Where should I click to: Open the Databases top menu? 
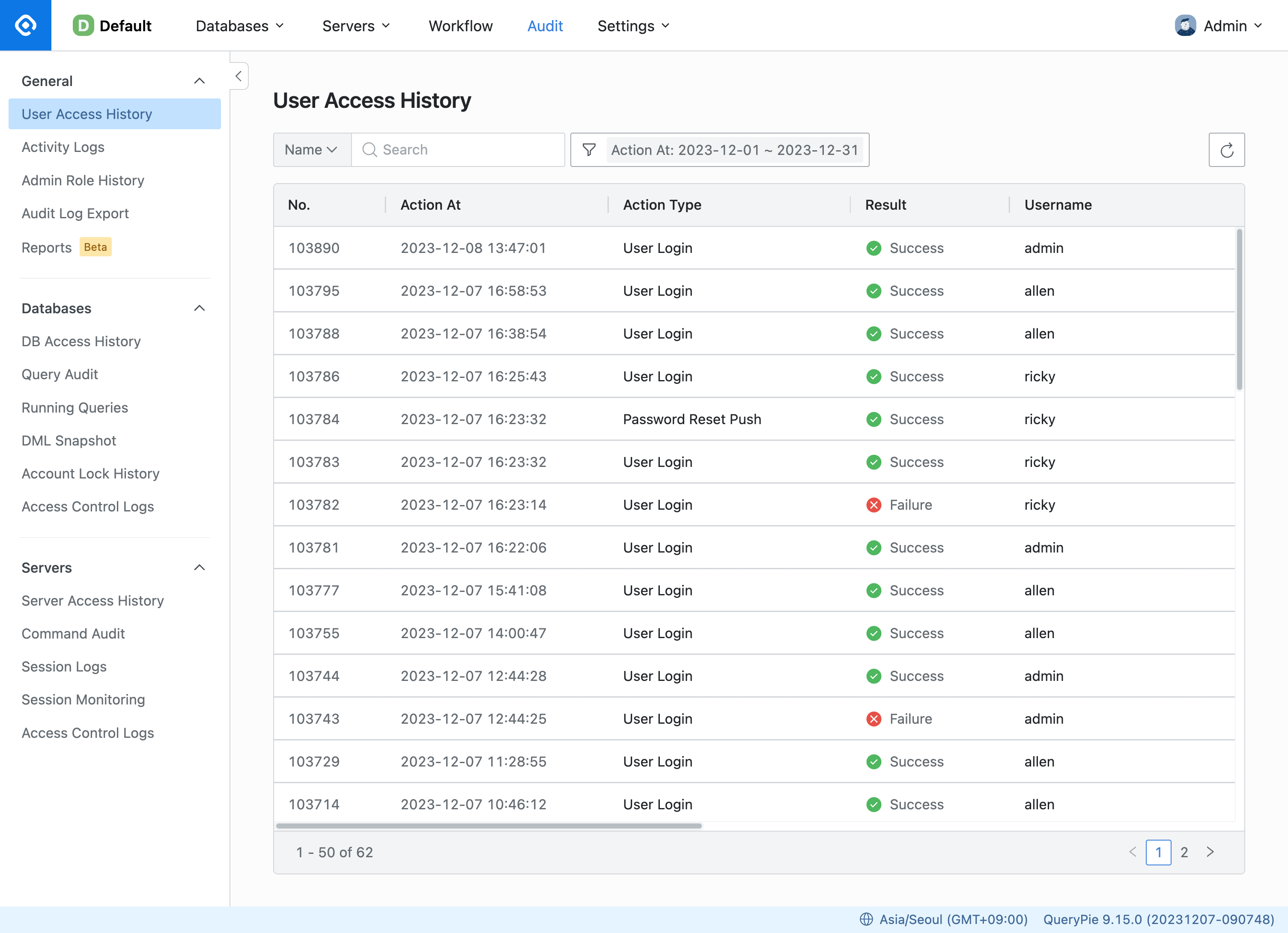(x=240, y=26)
